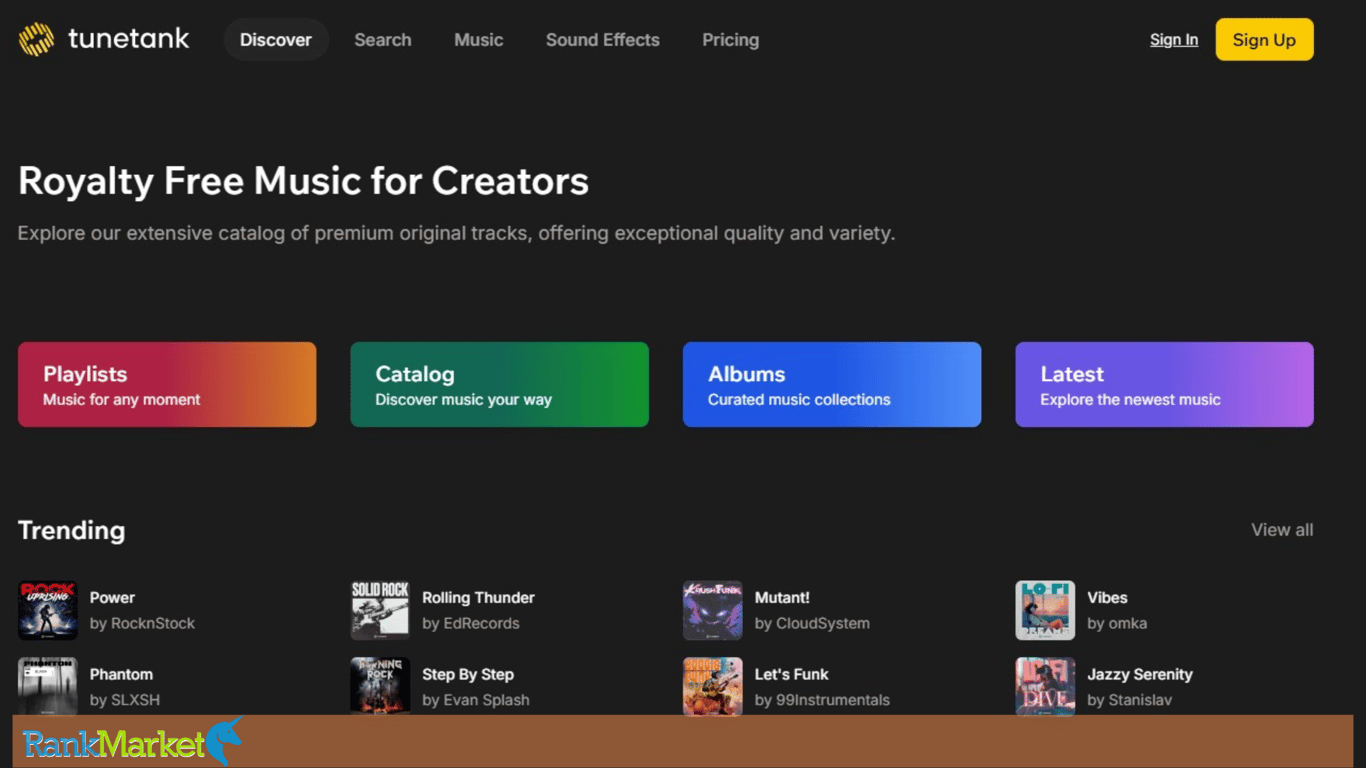Click the Jazzy Serenity cover thumbnail
This screenshot has width=1366, height=768.
pyautogui.click(x=1045, y=686)
